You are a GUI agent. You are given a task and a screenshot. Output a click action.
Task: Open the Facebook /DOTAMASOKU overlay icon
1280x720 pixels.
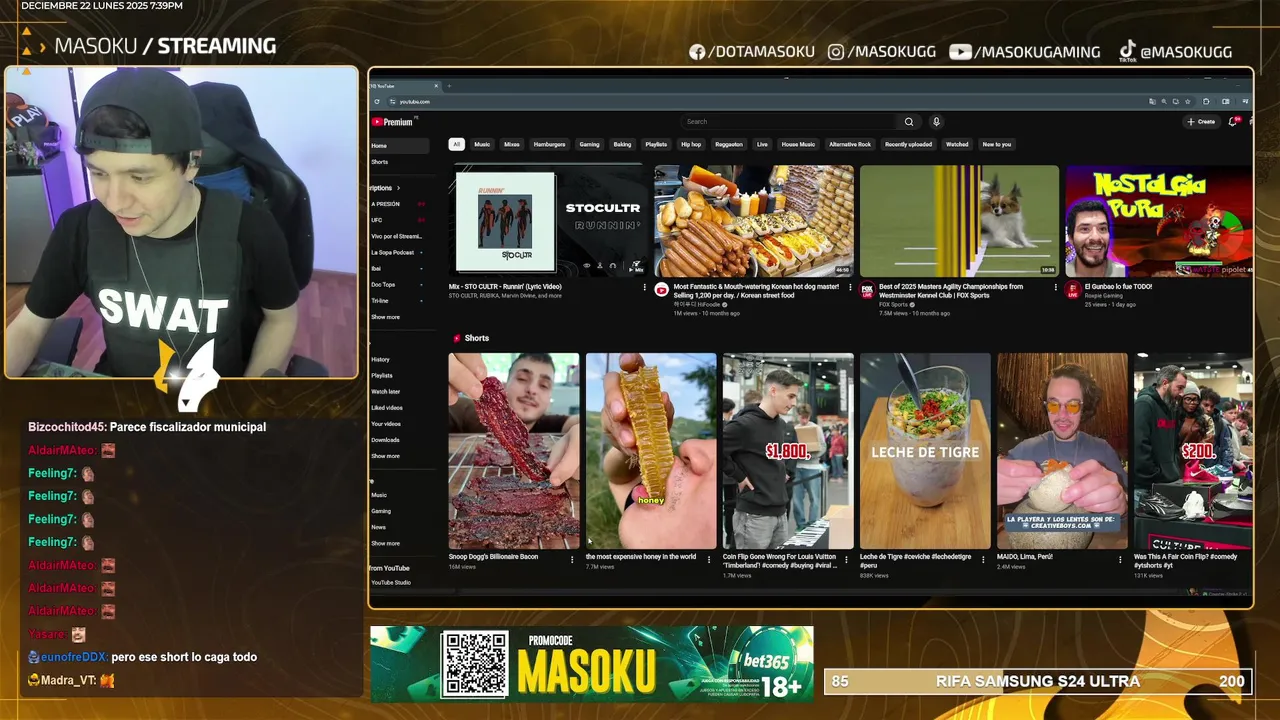697,52
